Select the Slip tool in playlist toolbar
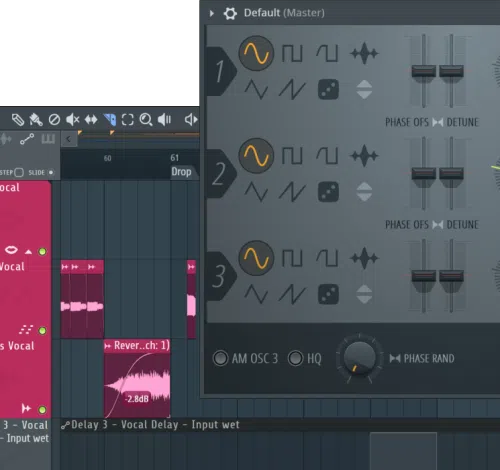The height and width of the screenshot is (470, 500). [x=91, y=119]
